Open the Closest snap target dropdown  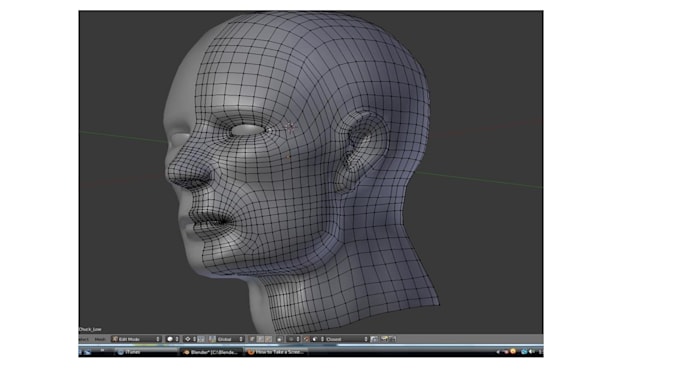[347, 339]
